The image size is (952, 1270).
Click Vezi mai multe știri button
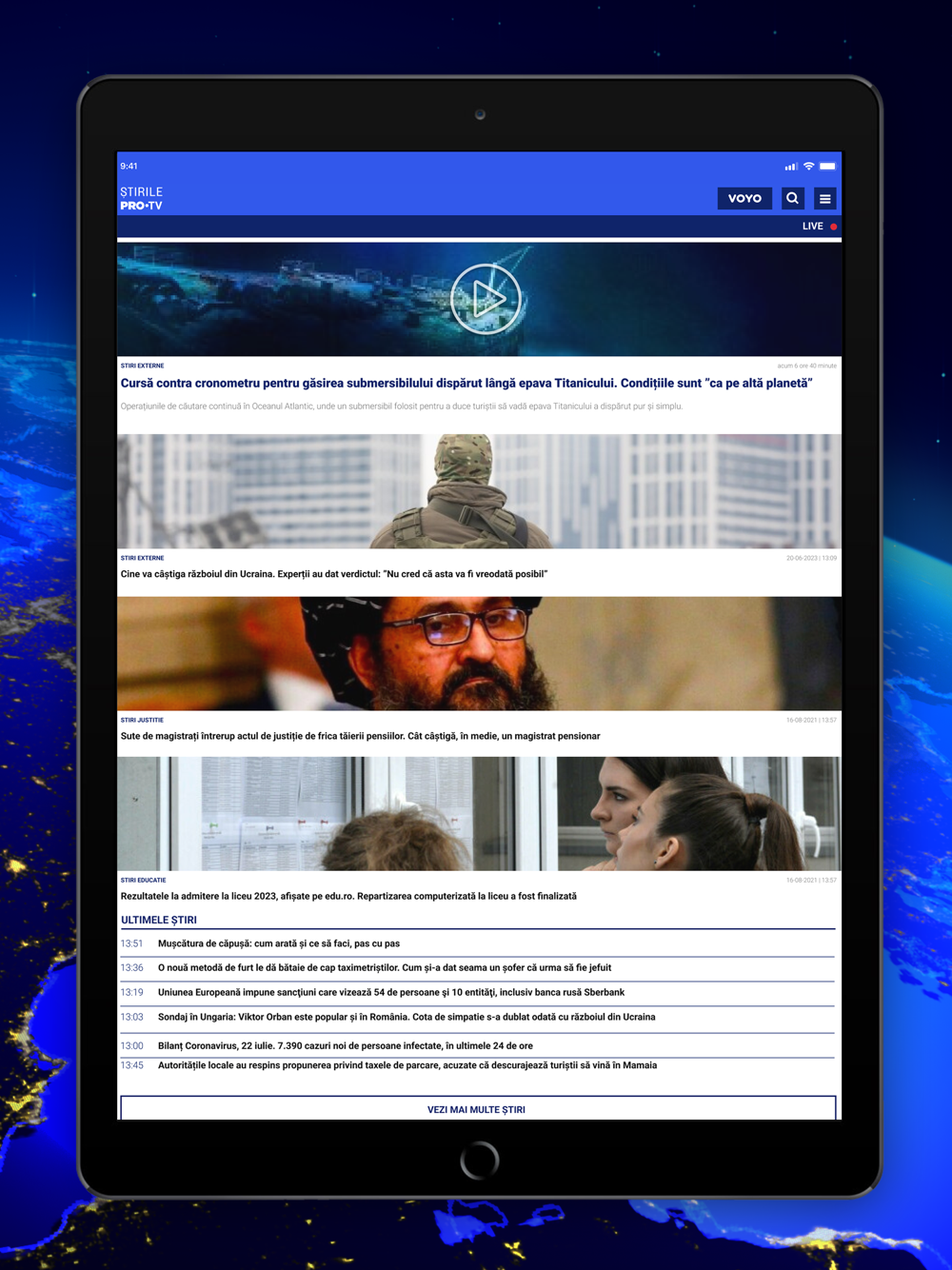(x=478, y=1109)
